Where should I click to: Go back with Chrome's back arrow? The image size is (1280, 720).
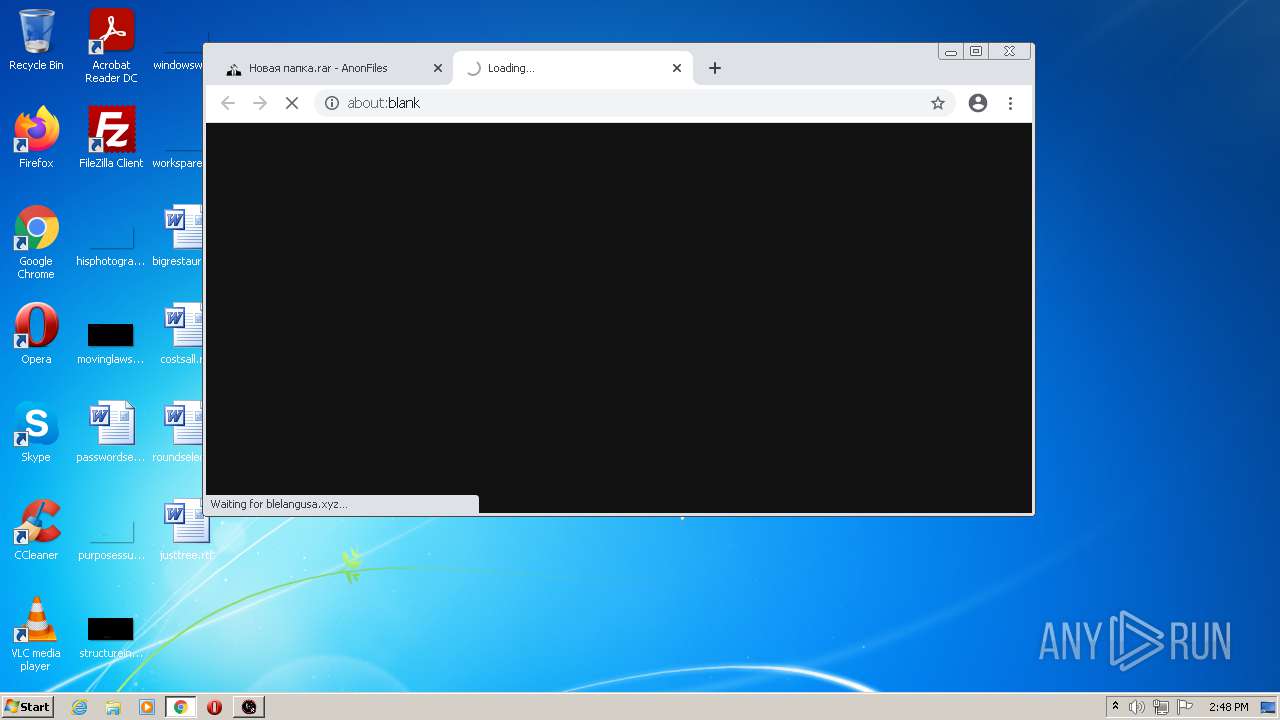coord(228,103)
